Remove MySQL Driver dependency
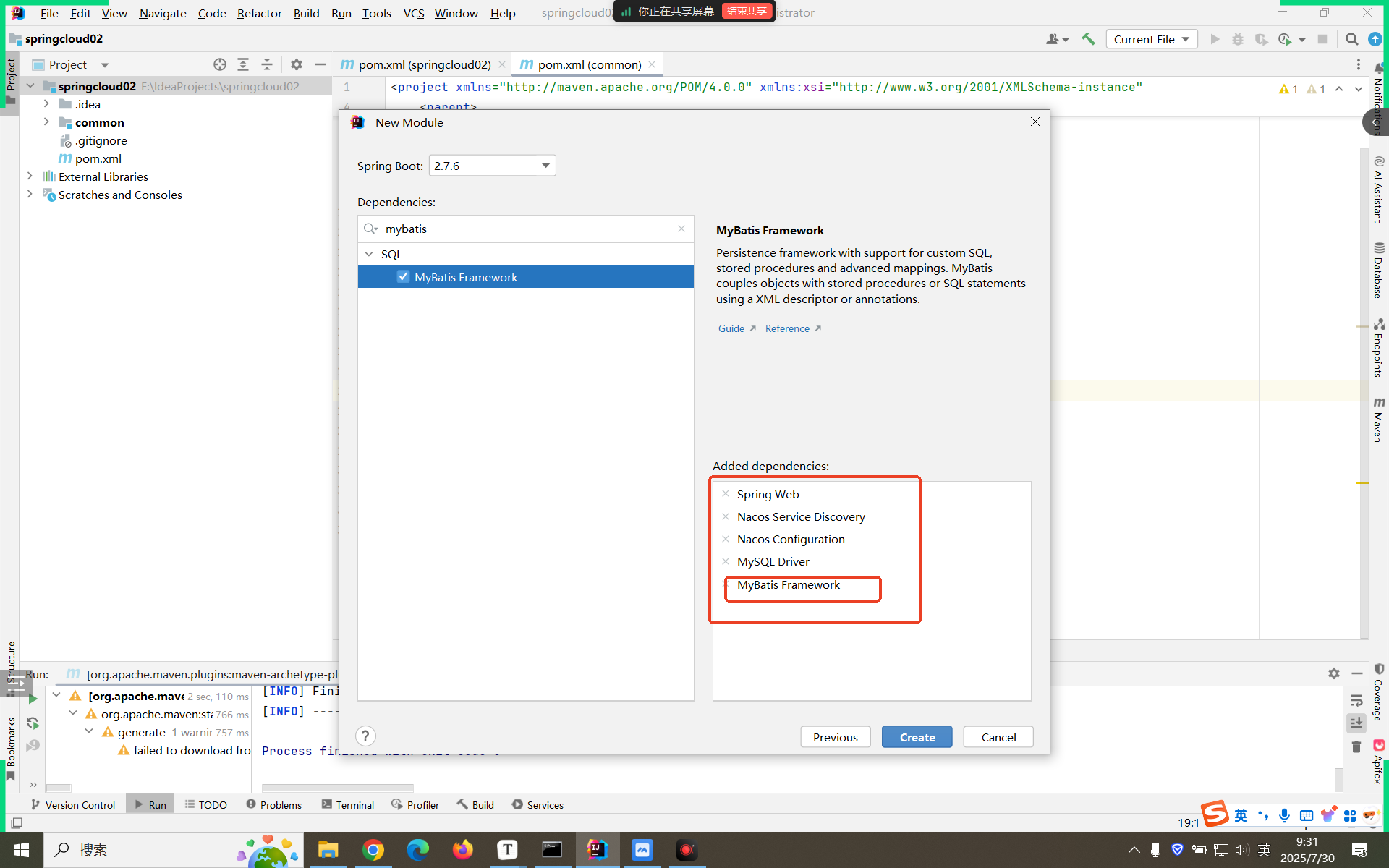The height and width of the screenshot is (868, 1389). (726, 561)
